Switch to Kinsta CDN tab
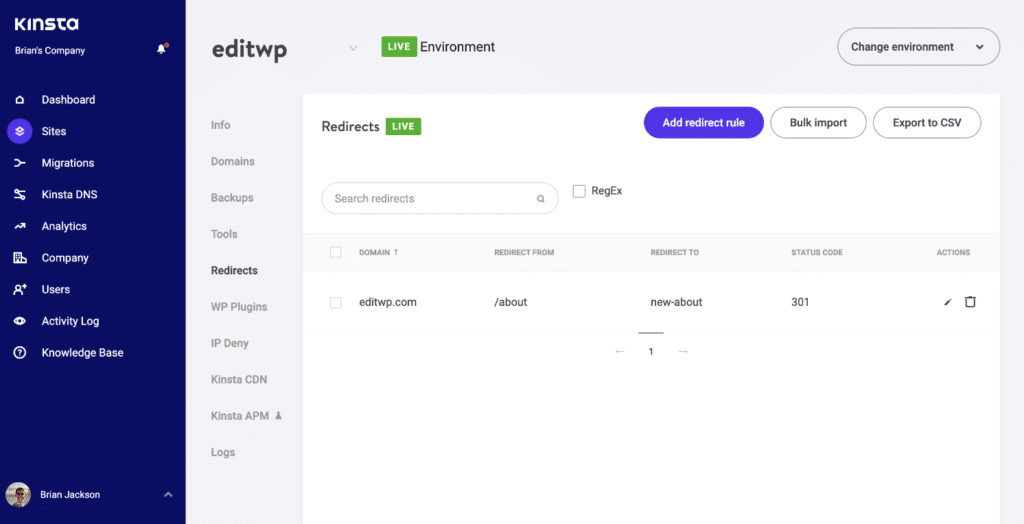Image resolution: width=1024 pixels, height=524 pixels. pos(239,380)
